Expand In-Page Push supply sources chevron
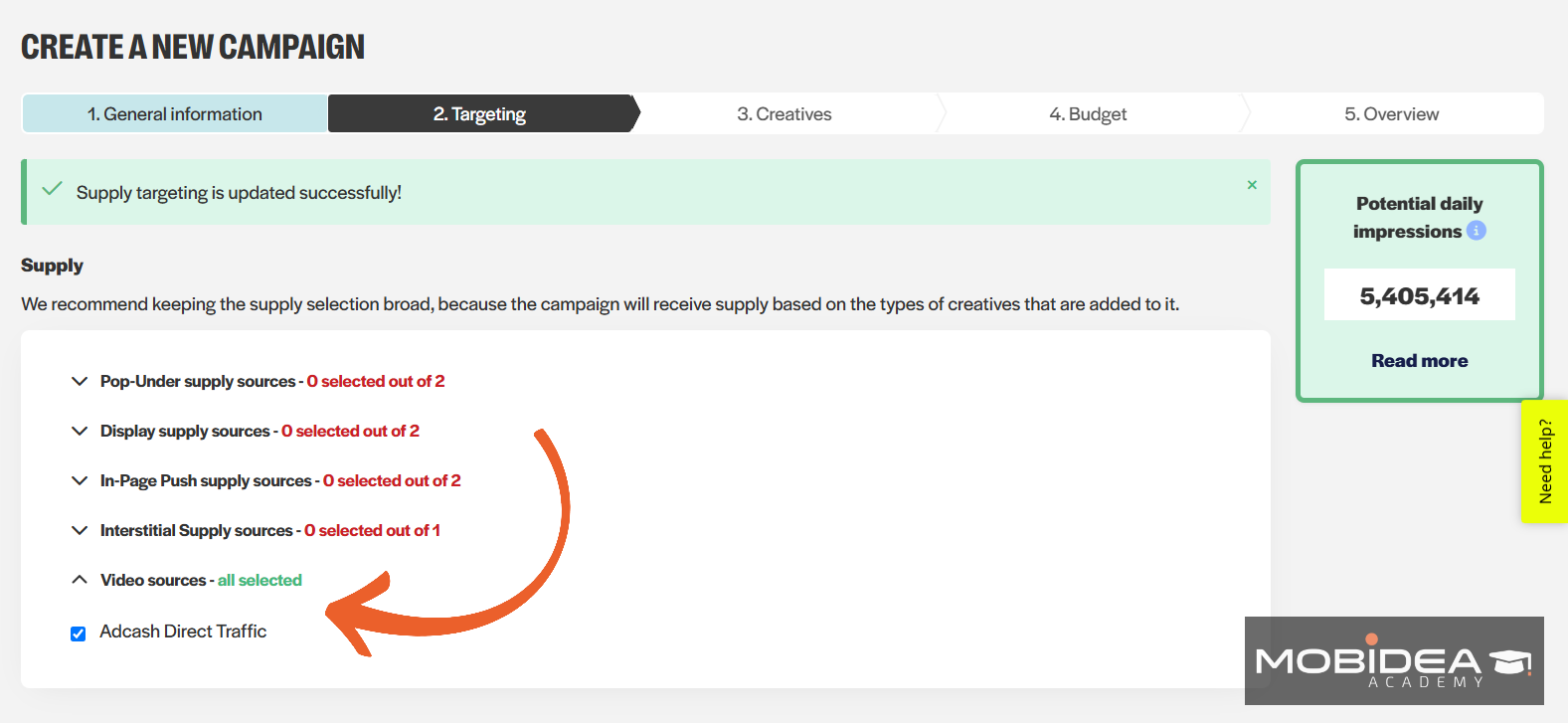The image size is (1568, 723). (x=80, y=480)
